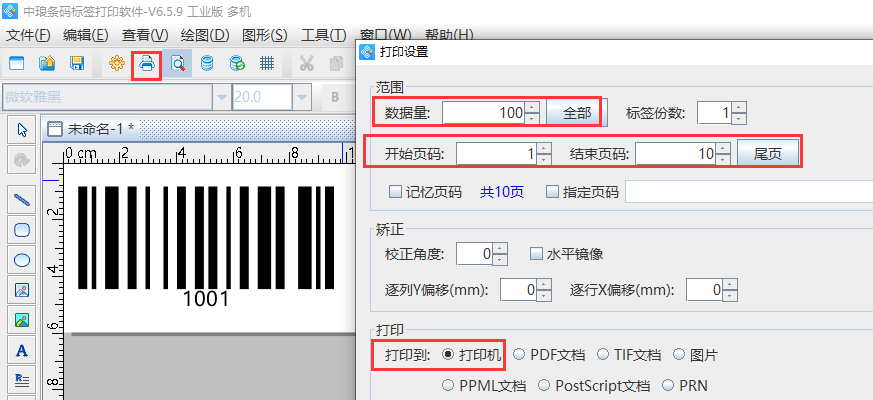Click the 校正角度 input field
The width and height of the screenshot is (873, 400).
coord(475,255)
